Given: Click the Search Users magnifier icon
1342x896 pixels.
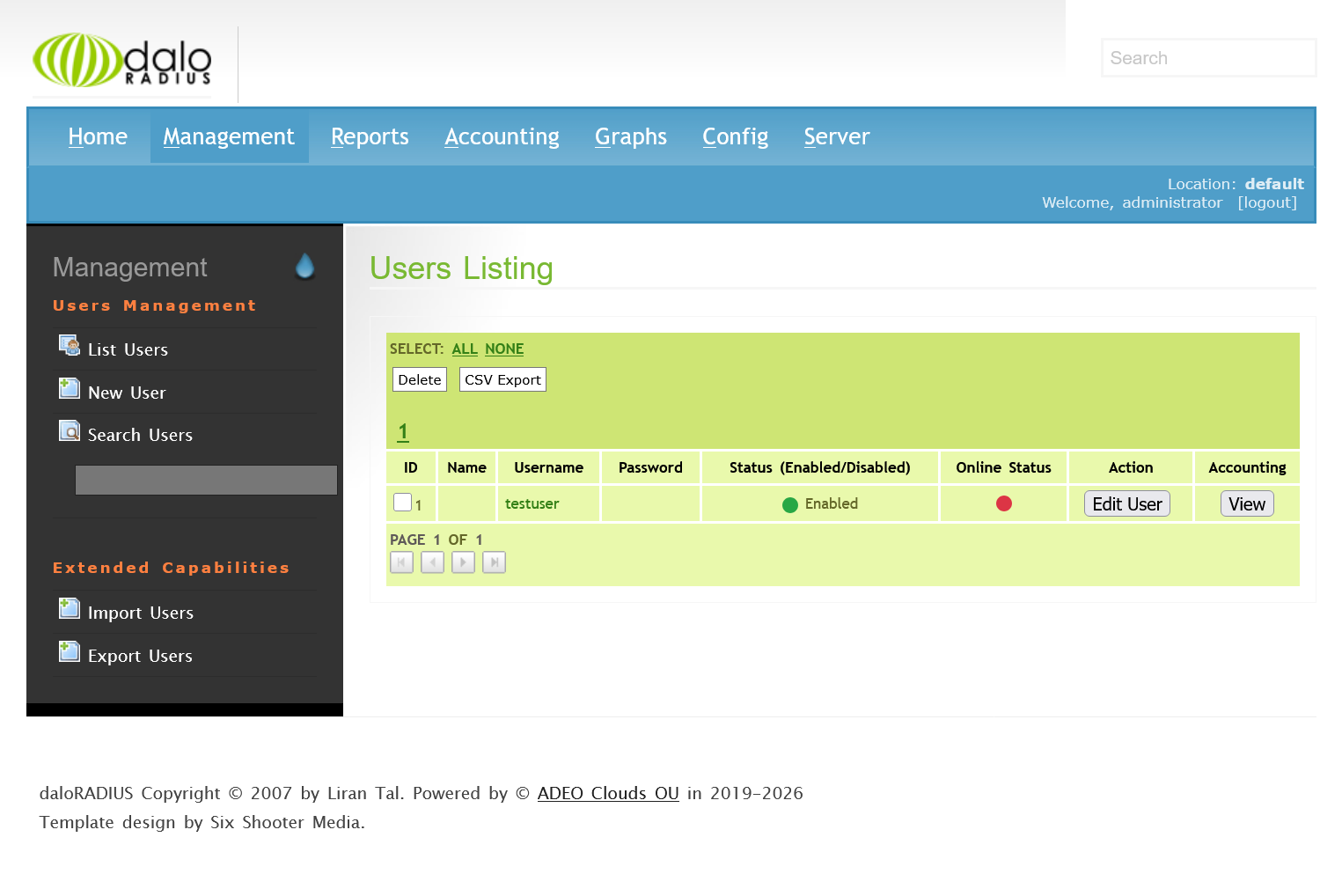Looking at the screenshot, I should click(x=70, y=430).
